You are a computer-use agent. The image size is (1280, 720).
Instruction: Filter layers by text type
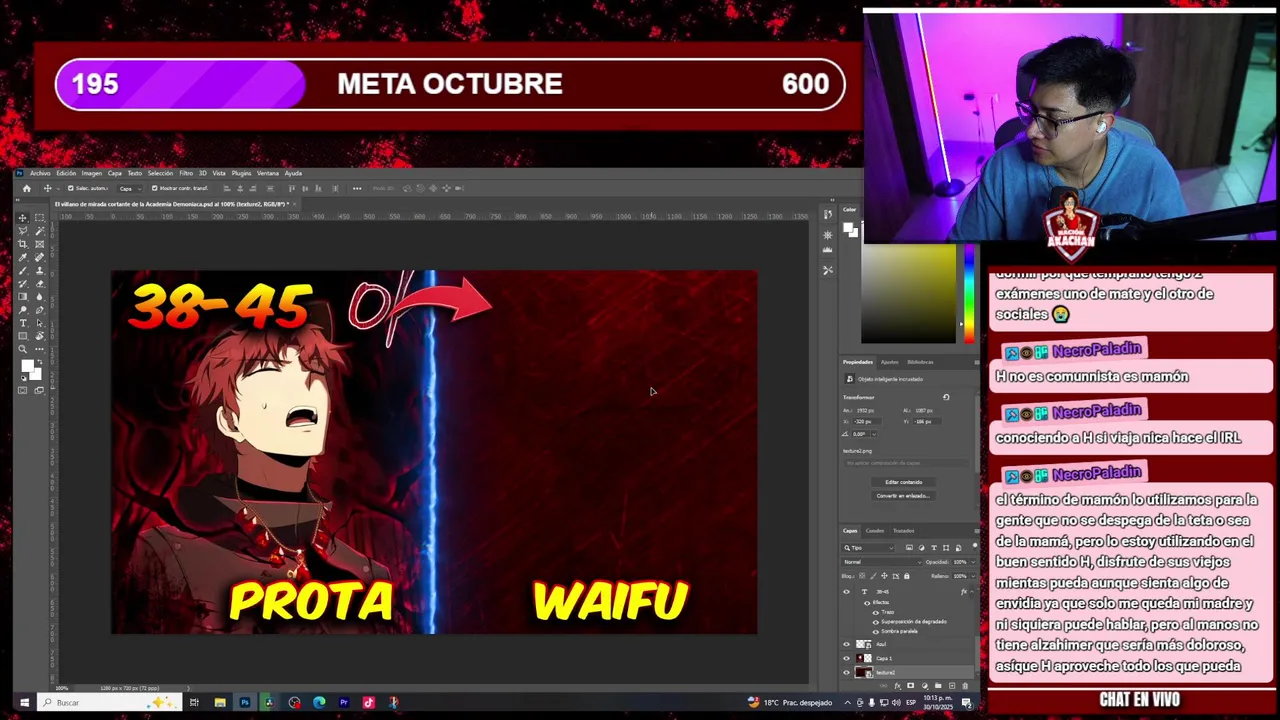(x=934, y=548)
